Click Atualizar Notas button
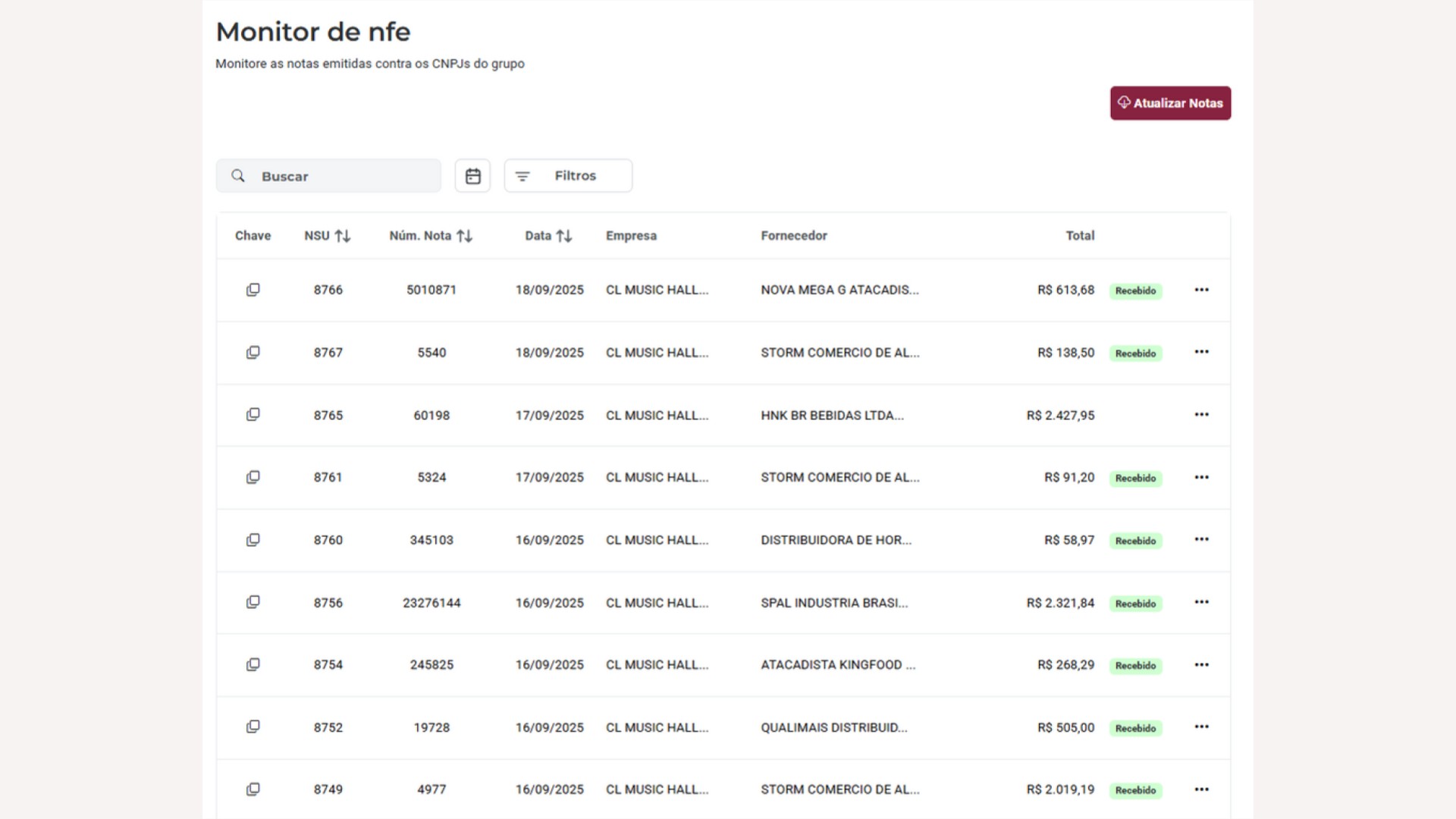The width and height of the screenshot is (1456, 819). click(1170, 103)
